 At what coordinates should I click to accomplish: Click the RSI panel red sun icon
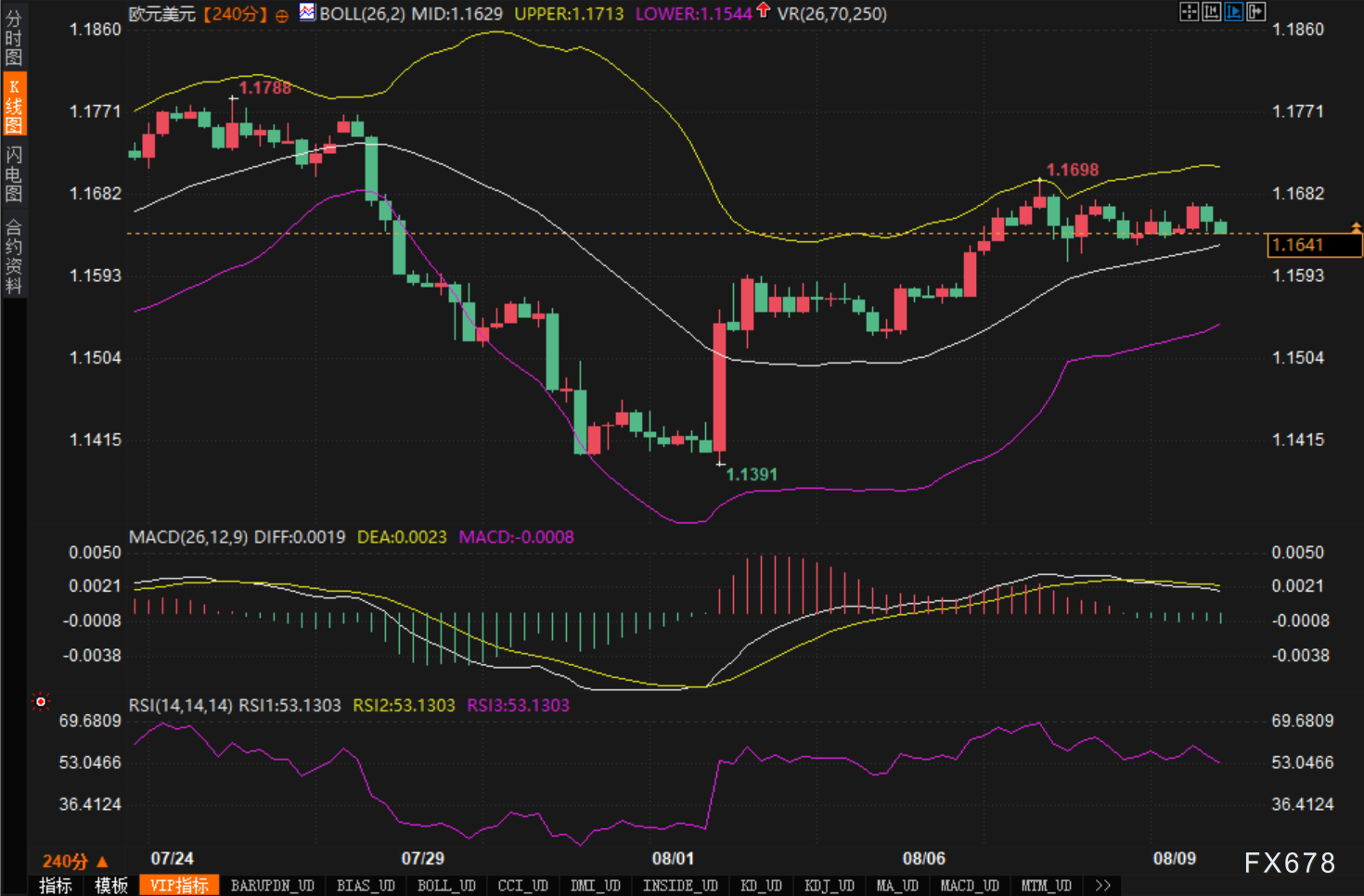[40, 702]
